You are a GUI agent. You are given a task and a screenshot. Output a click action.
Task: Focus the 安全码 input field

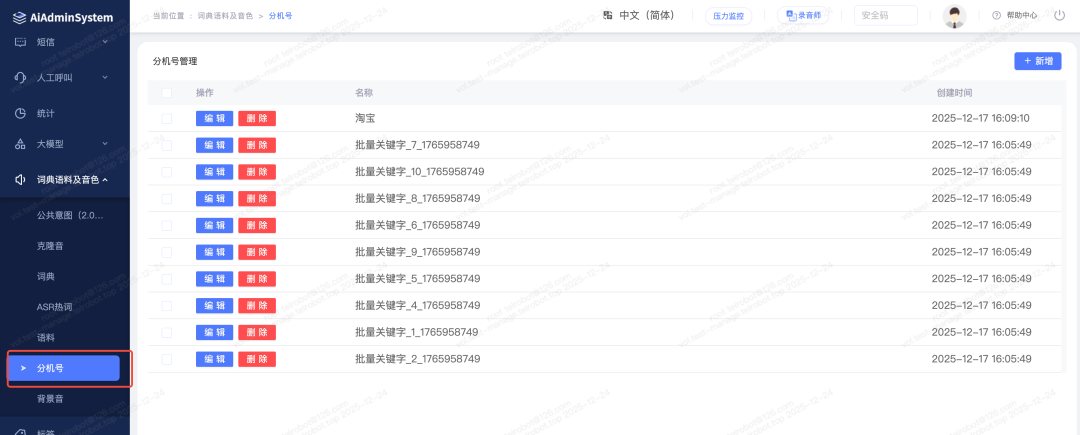click(x=885, y=15)
